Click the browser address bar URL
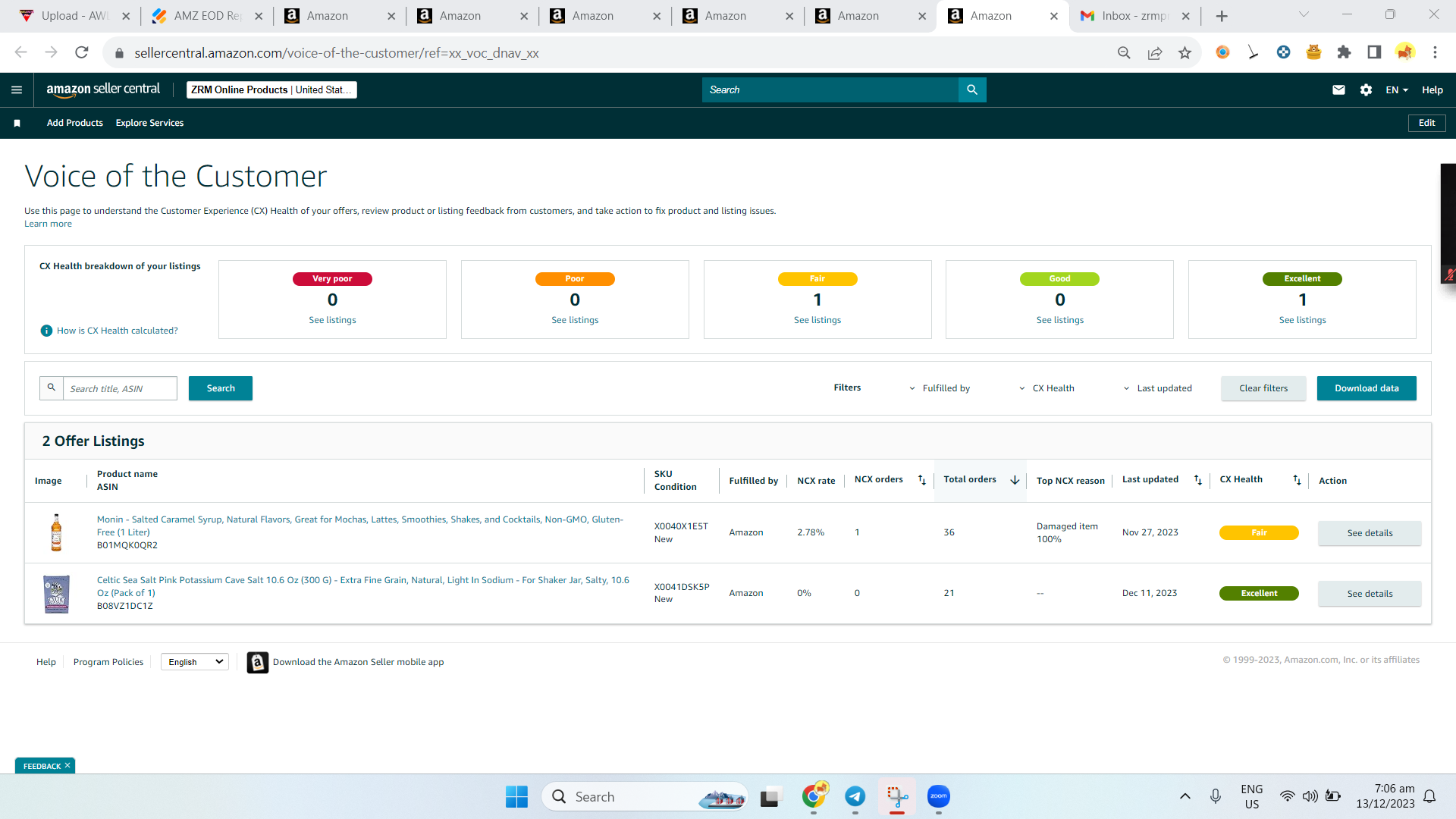Image resolution: width=1456 pixels, height=819 pixels. [337, 53]
